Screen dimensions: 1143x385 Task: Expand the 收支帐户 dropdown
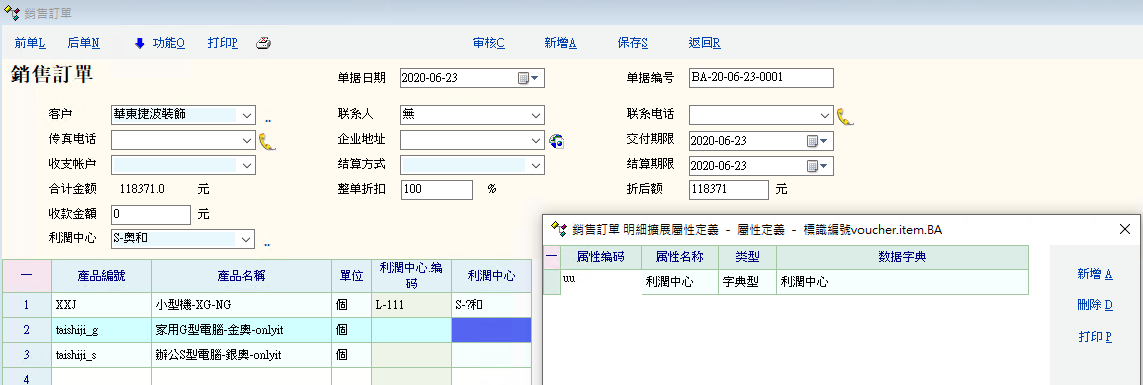pos(247,166)
